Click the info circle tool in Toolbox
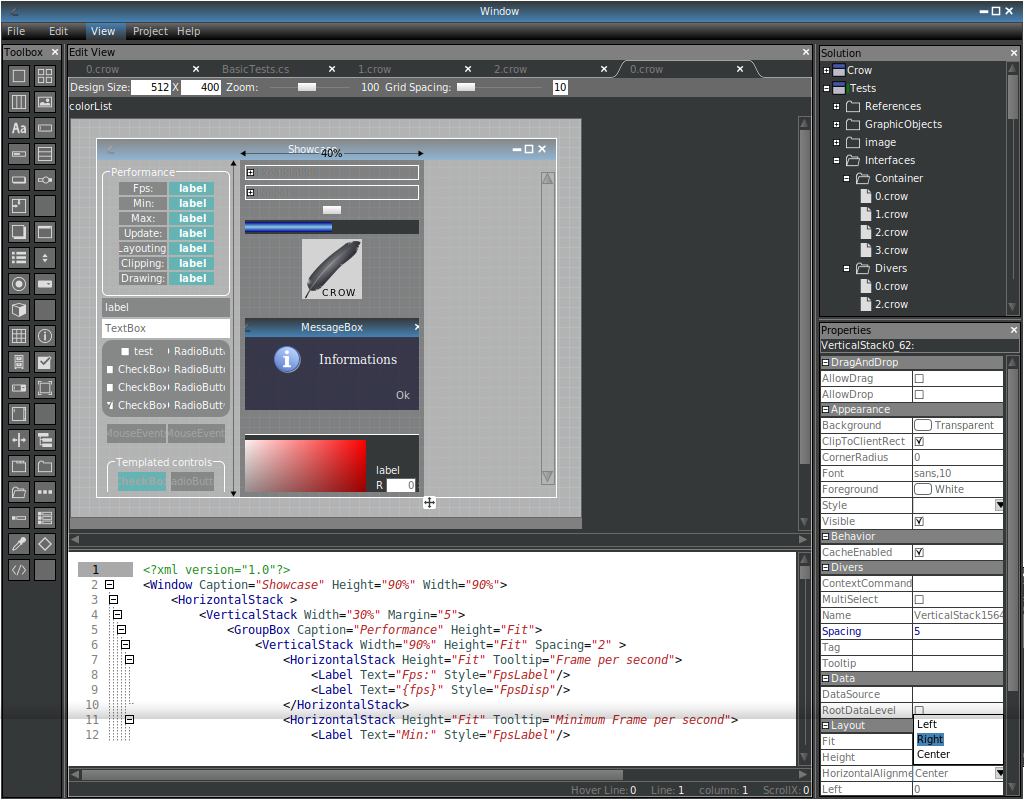1024x800 pixels. [x=45, y=336]
